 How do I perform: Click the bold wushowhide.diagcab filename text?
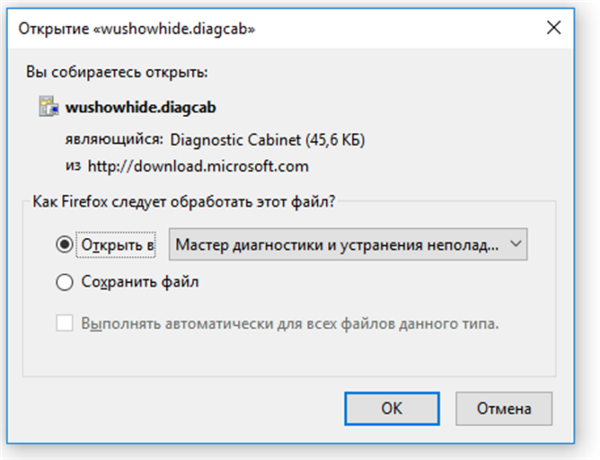point(140,108)
